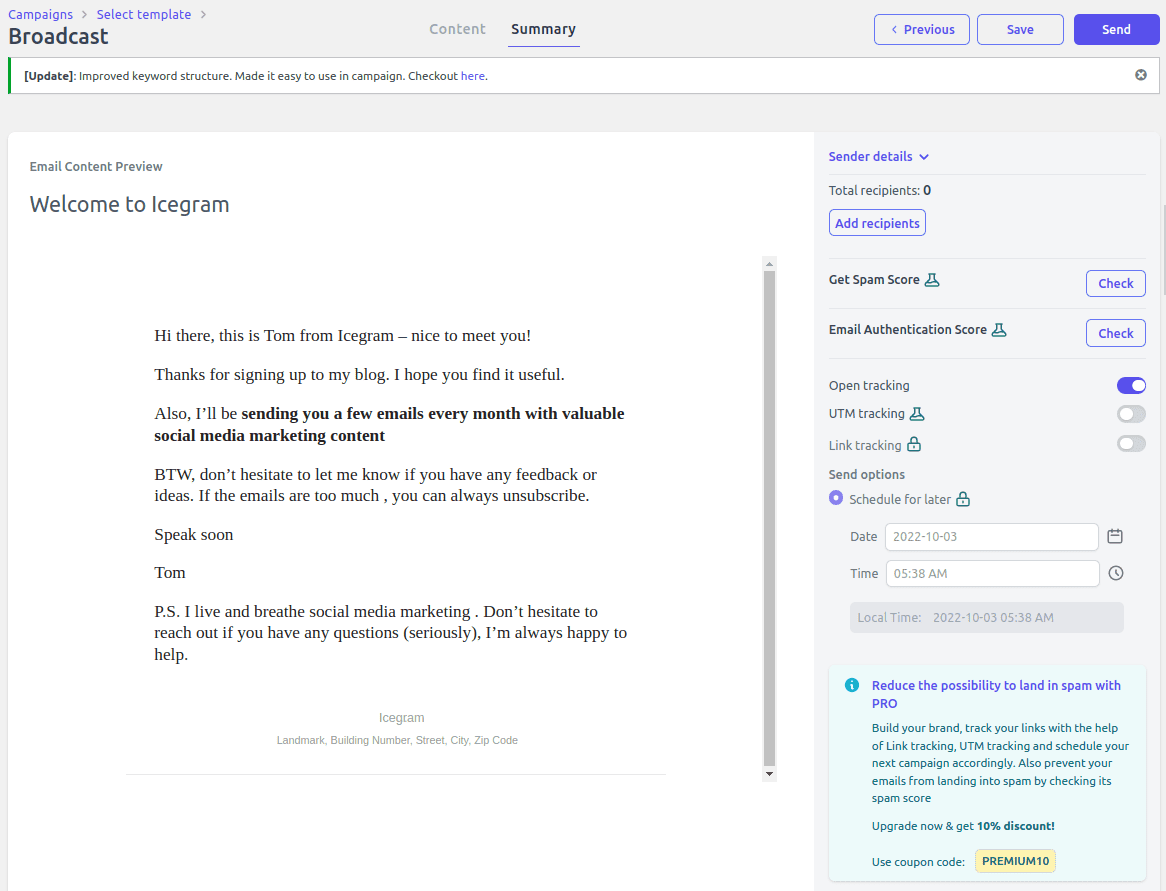Click email preview scroll up arrow
Image resolution: width=1166 pixels, height=891 pixels.
(769, 264)
